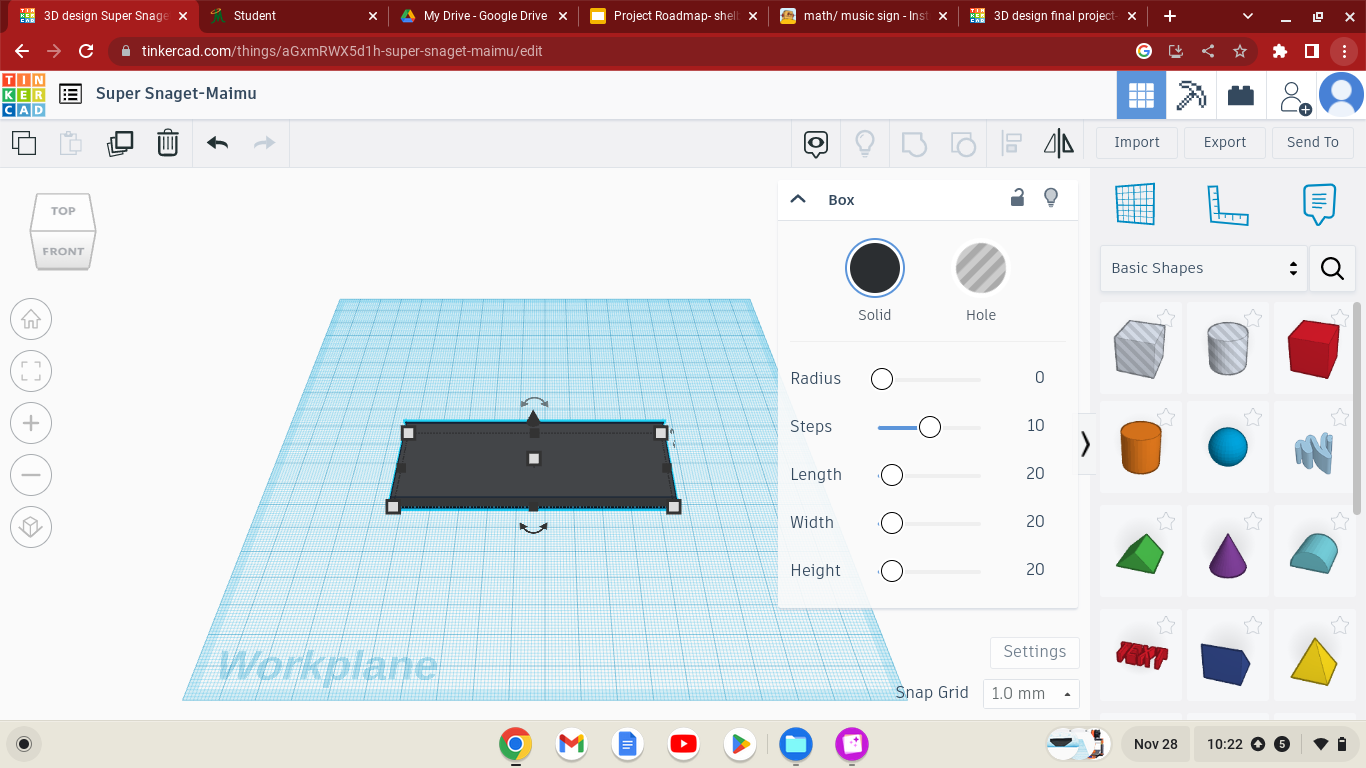
Task: Click the Group icon
Action: coord(914,143)
